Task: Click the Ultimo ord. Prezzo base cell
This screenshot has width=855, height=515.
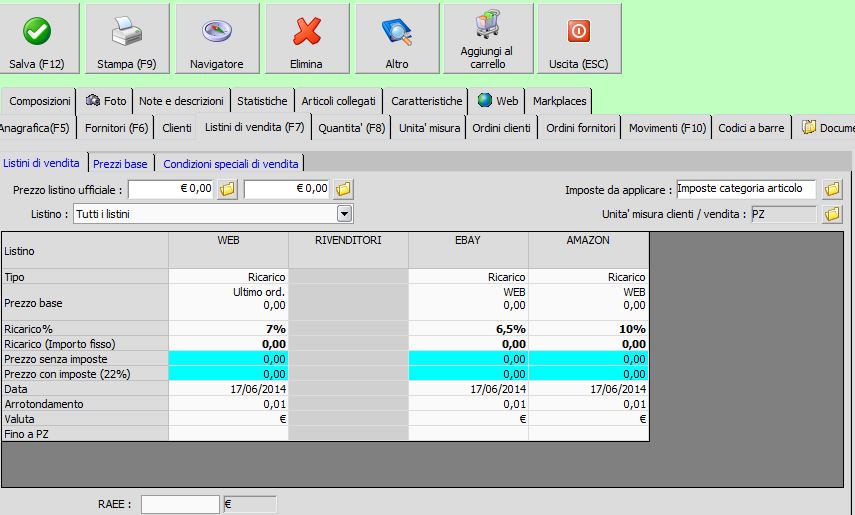Action: (x=228, y=302)
